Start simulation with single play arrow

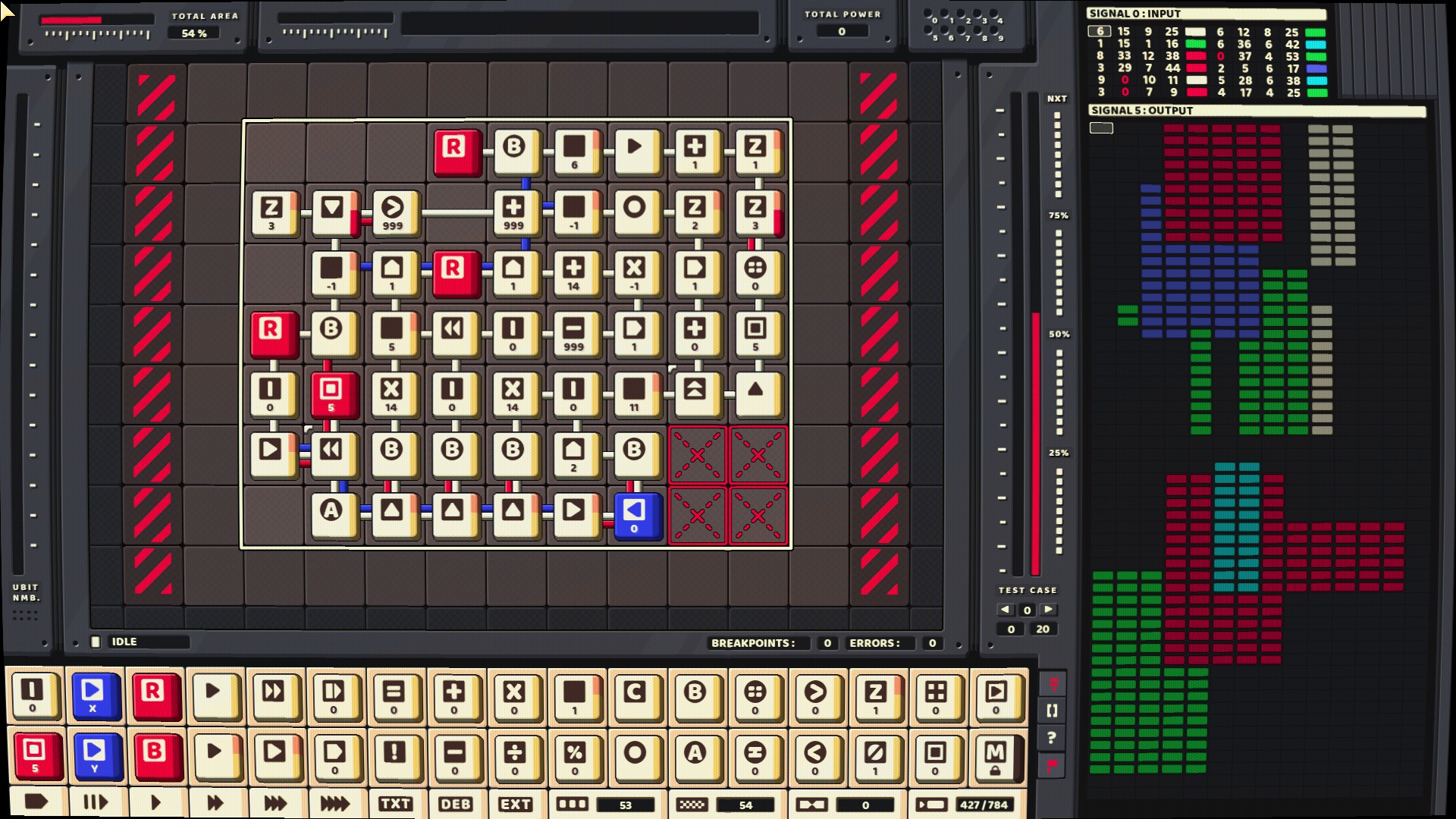pyautogui.click(x=155, y=802)
